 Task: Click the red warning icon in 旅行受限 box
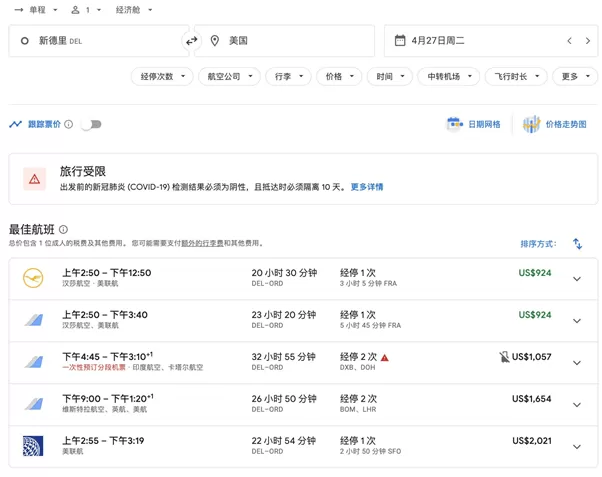[34, 179]
